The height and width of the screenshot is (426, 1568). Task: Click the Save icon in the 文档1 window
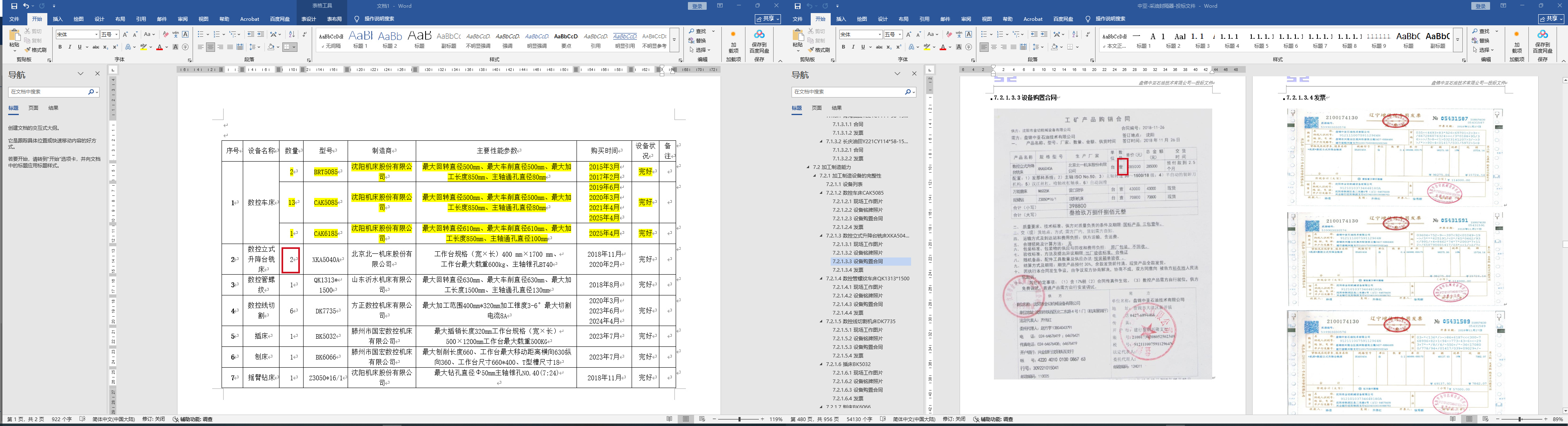14,6
